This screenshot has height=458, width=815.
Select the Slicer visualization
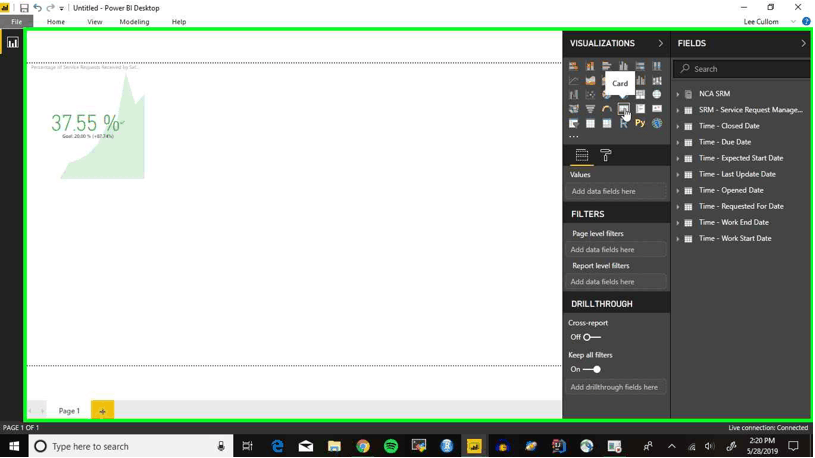coord(573,124)
